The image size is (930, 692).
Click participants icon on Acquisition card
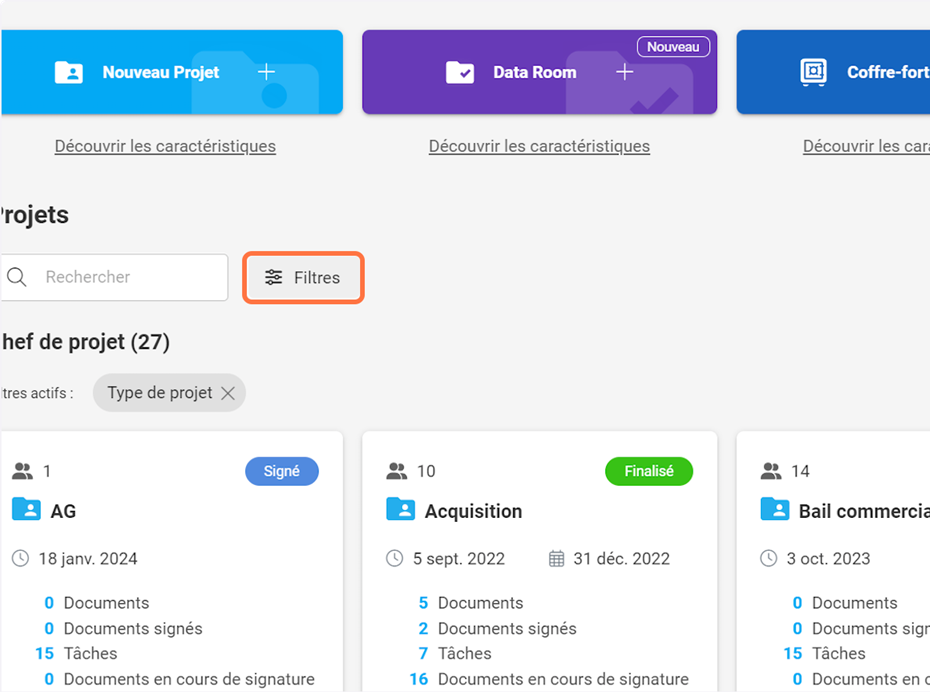coord(397,471)
